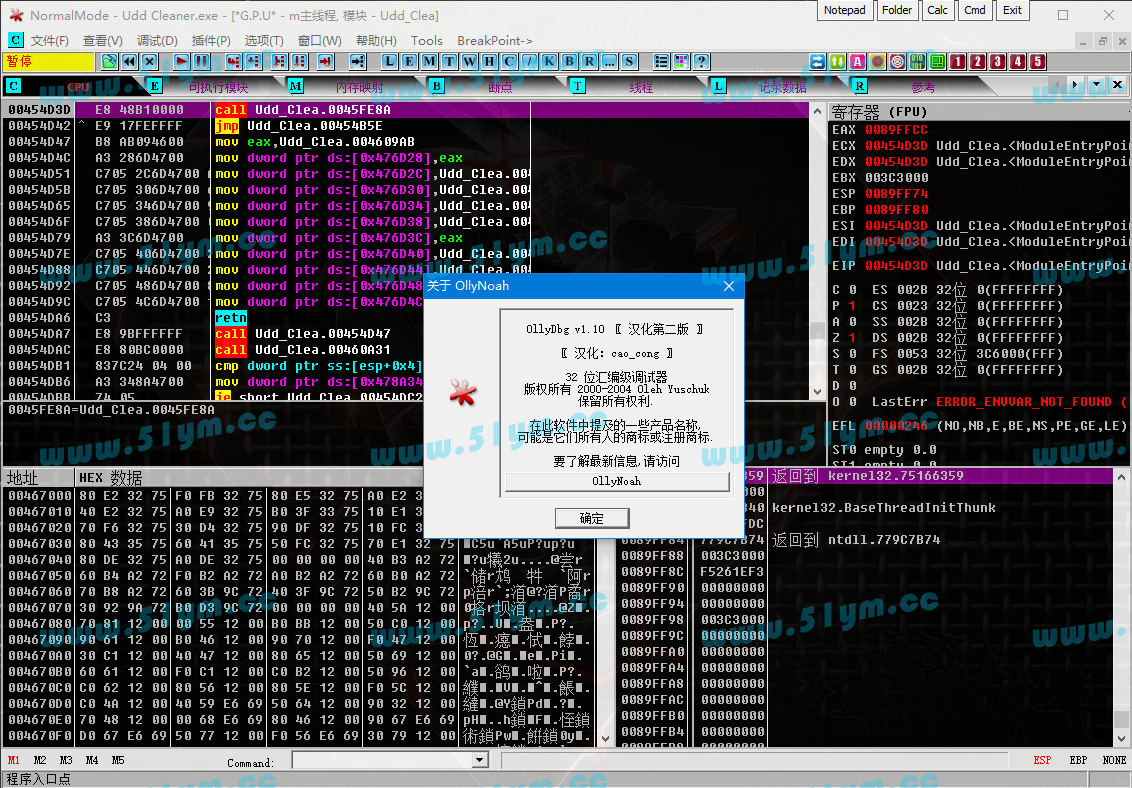Select NONE stack follow option
This screenshot has height=788, width=1132.
pos(1114,761)
